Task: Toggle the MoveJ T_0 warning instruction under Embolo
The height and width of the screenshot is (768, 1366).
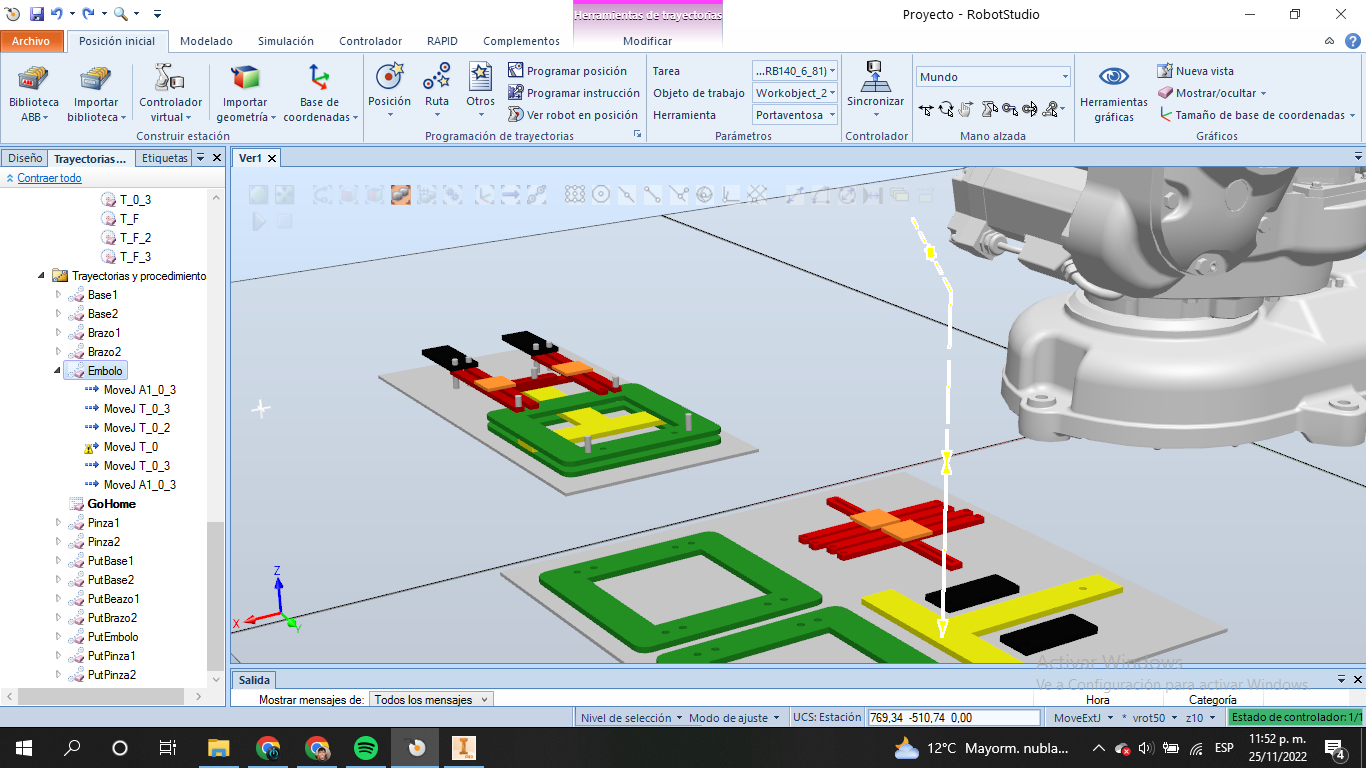Action: tap(130, 446)
